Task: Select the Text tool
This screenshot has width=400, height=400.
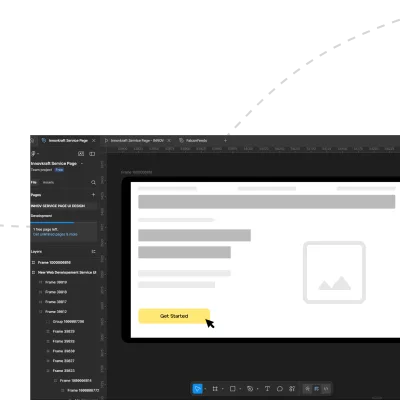Action: pos(267,389)
